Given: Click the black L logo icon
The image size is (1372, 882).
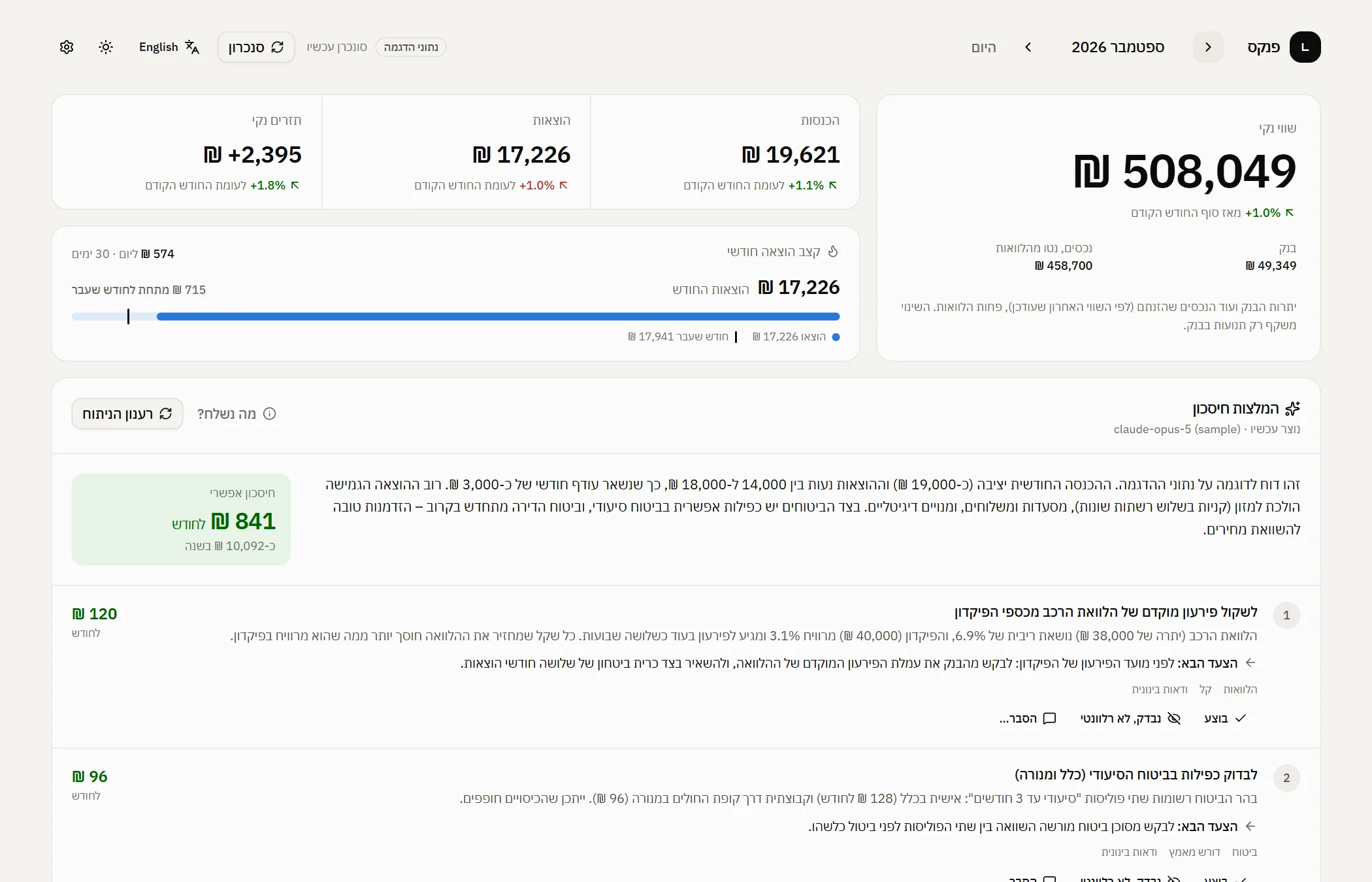Looking at the screenshot, I should point(1305,47).
